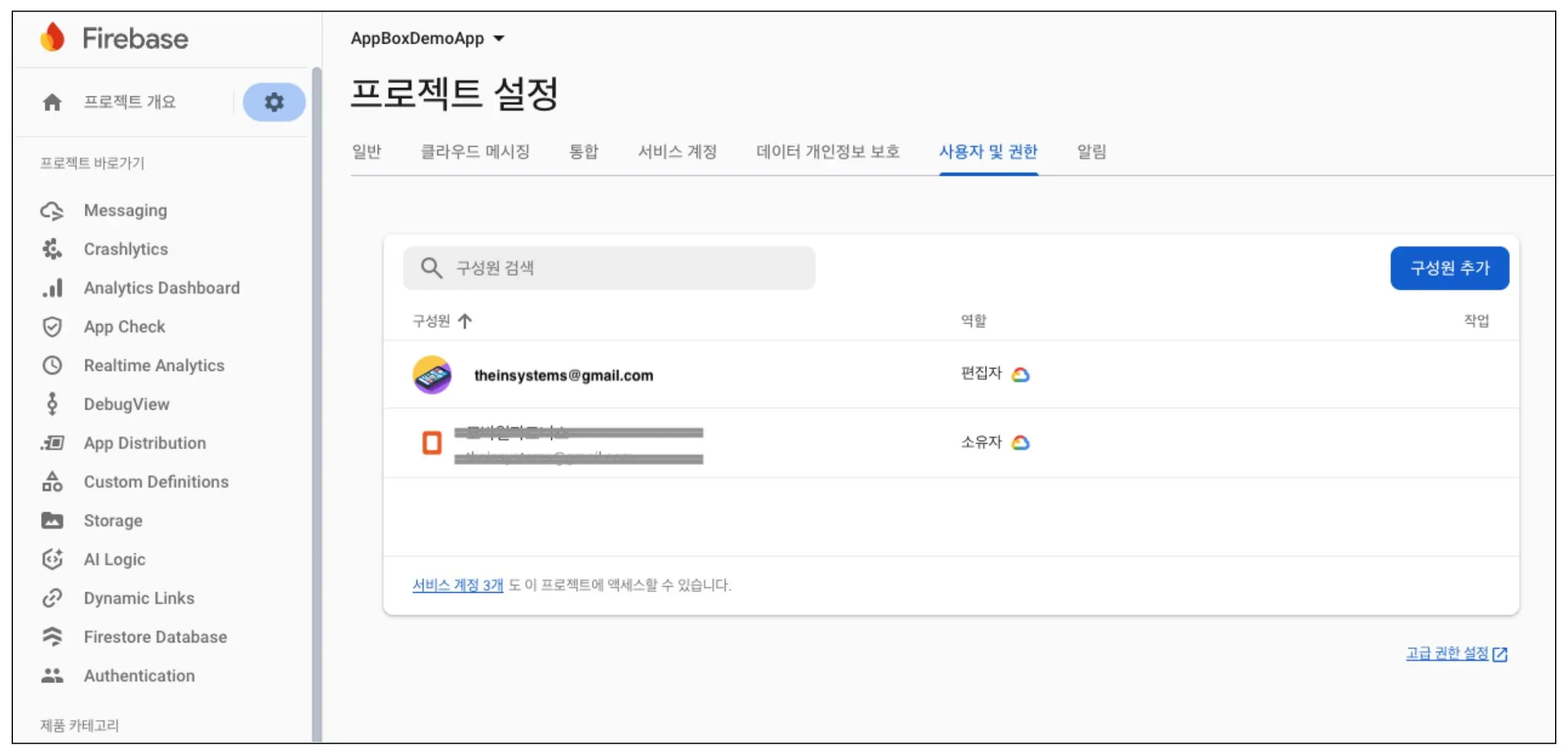Click the Firestore Database icon

52,637
